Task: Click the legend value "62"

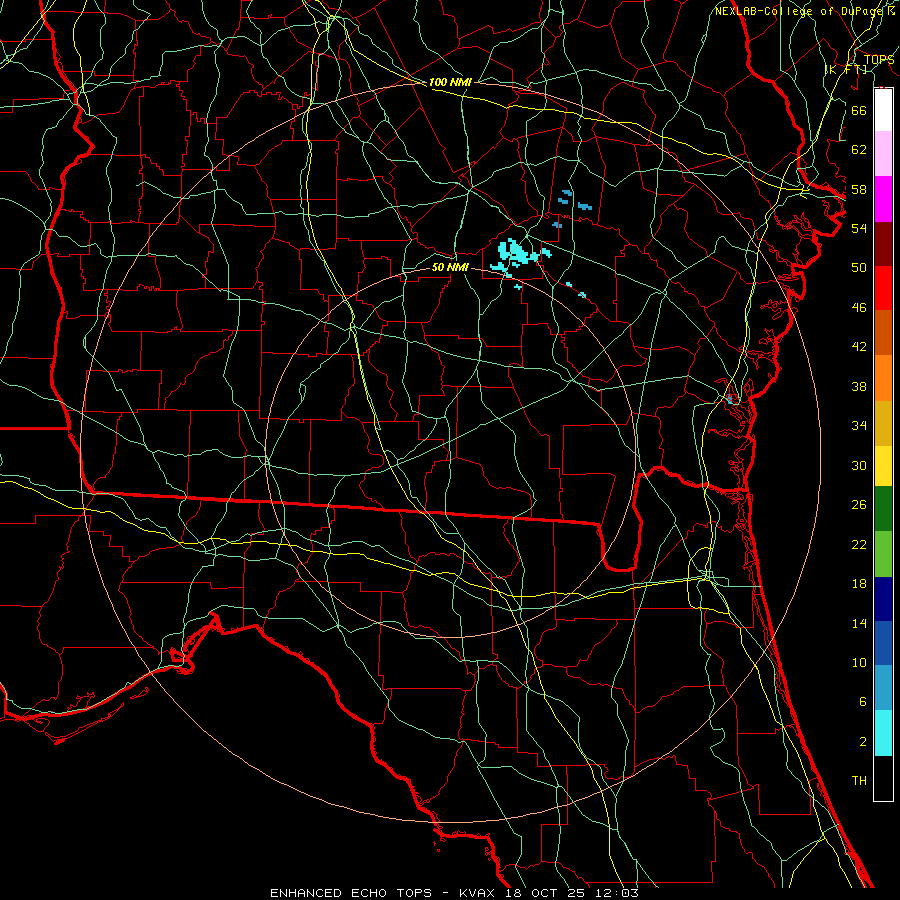Action: 859,150
